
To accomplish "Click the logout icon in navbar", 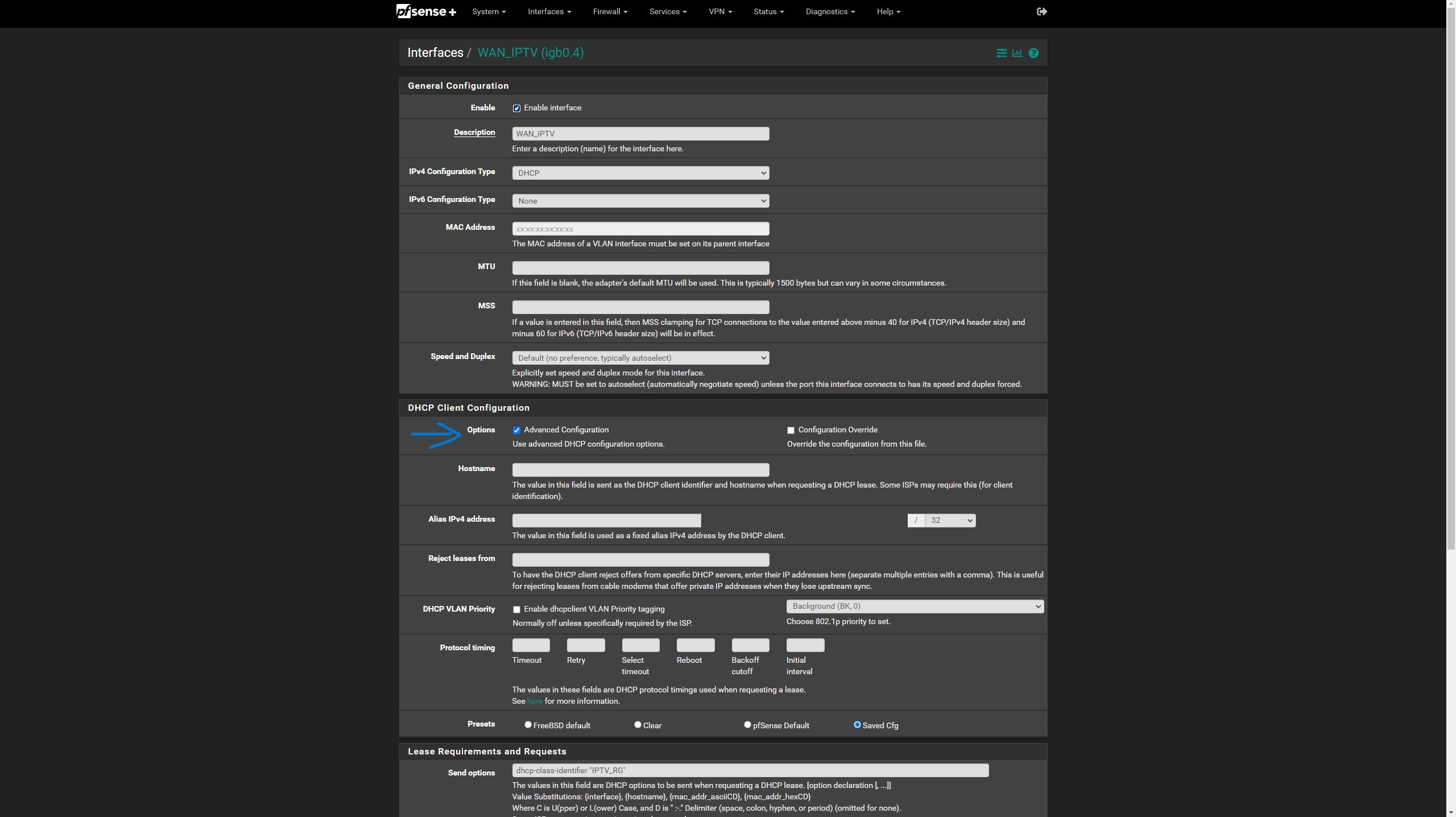I will click(x=1041, y=11).
